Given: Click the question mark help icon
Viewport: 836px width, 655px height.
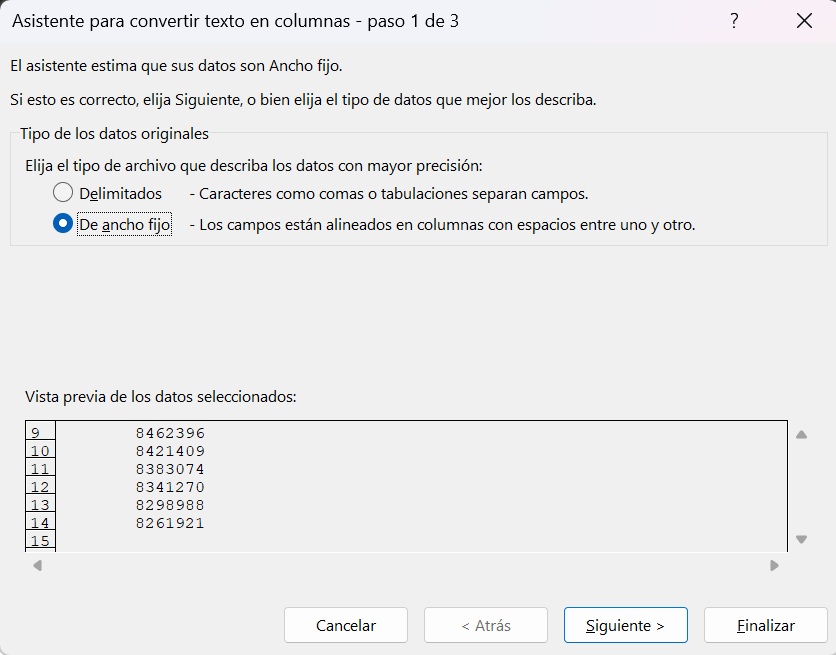Looking at the screenshot, I should [x=734, y=21].
